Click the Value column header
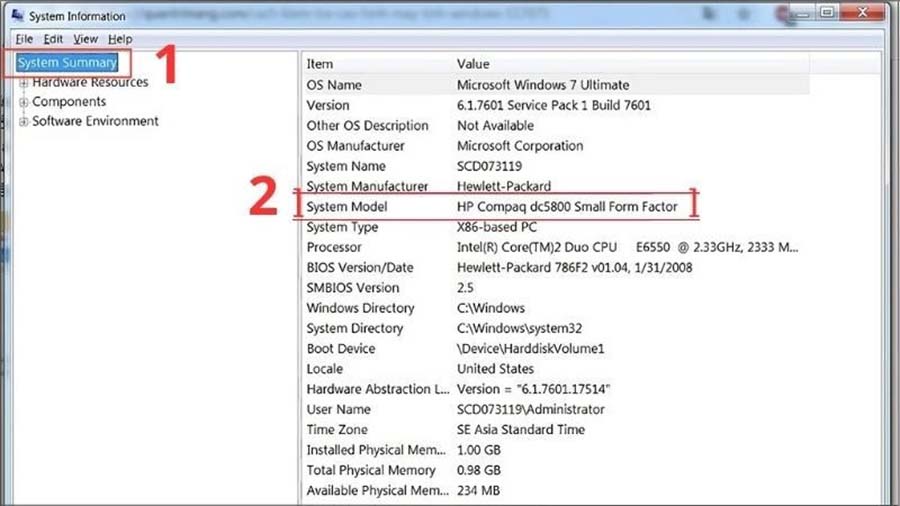Screen dimensions: 900x506 (473, 64)
